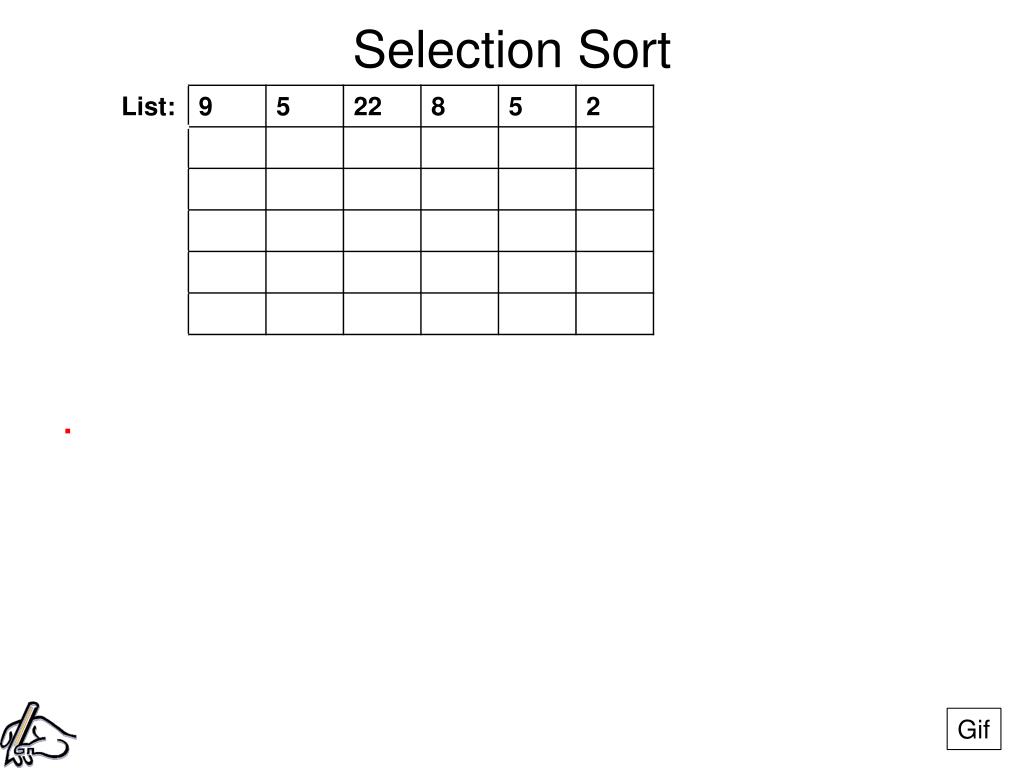Select the cell containing 8
This screenshot has width=1024, height=768.
(x=460, y=106)
